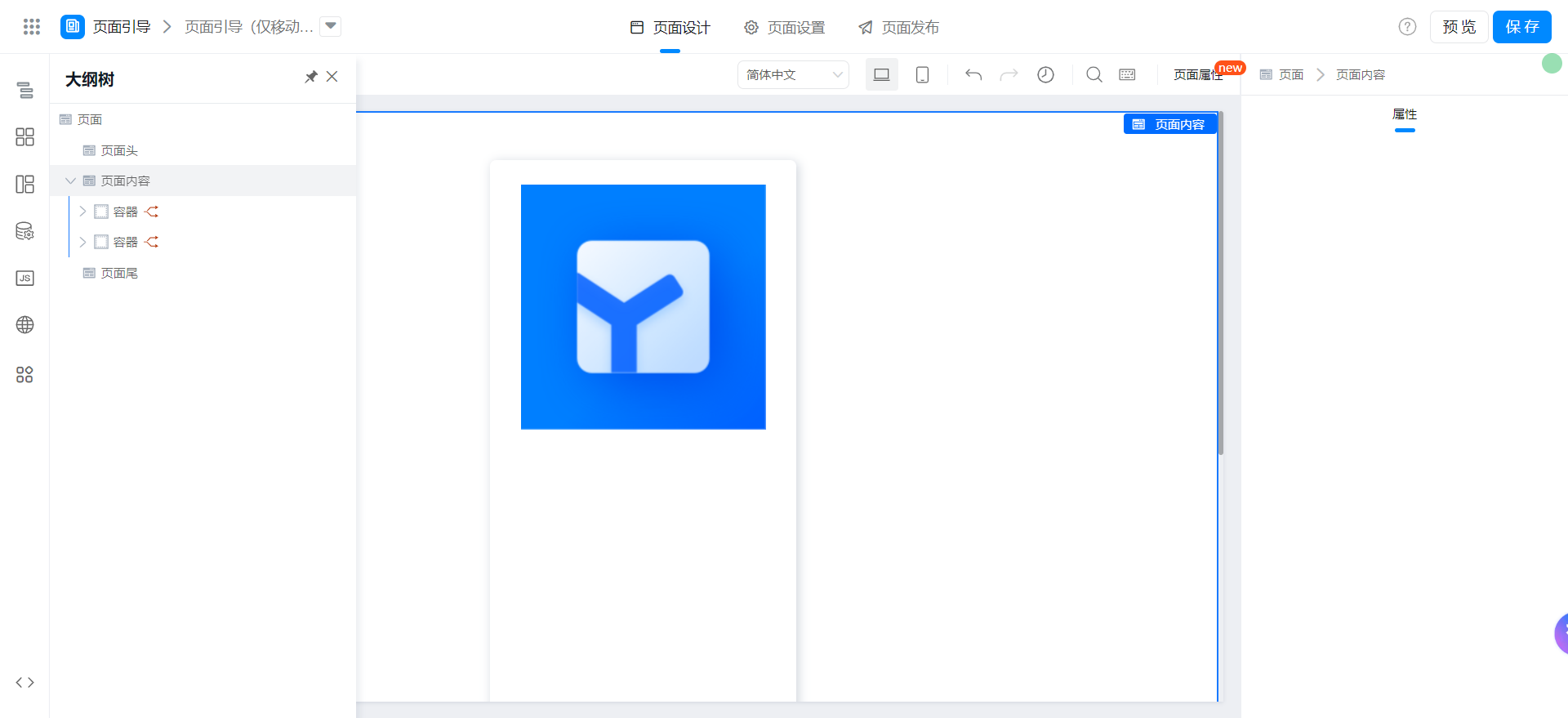Screen dimensions: 1568x718
Task: Open the source code view icon
Action: click(25, 682)
